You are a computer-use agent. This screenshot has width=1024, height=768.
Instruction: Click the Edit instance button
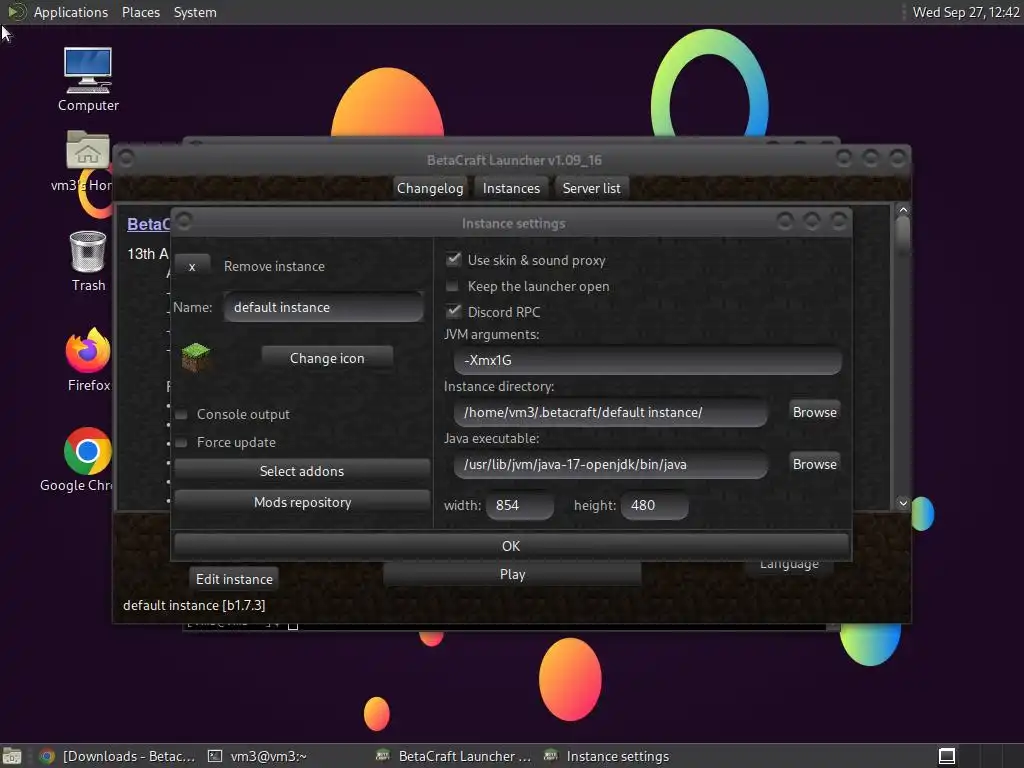pyautogui.click(x=234, y=579)
